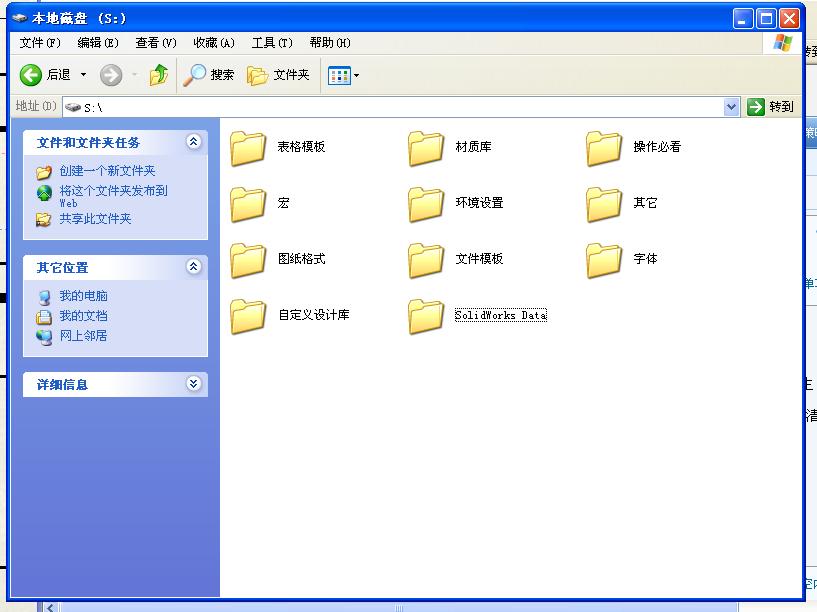Expand the 详细信息 panel
The image size is (817, 612).
click(193, 384)
